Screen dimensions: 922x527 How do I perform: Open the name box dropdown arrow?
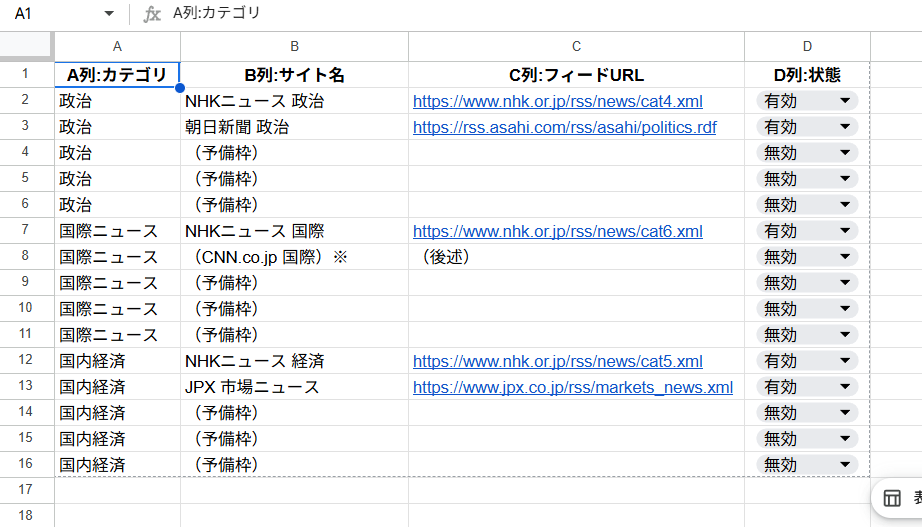point(109,14)
